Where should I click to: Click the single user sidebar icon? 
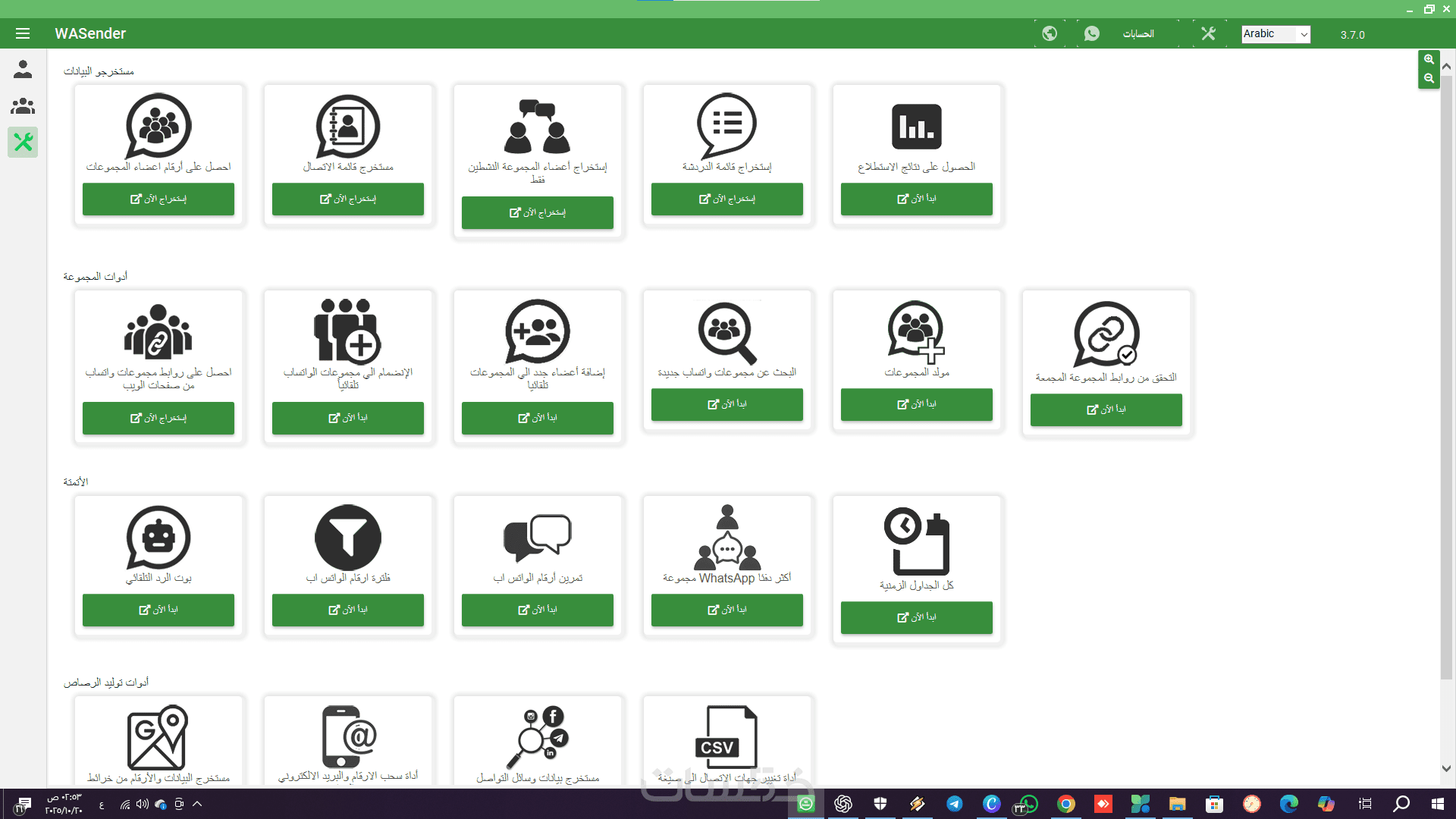(23, 69)
